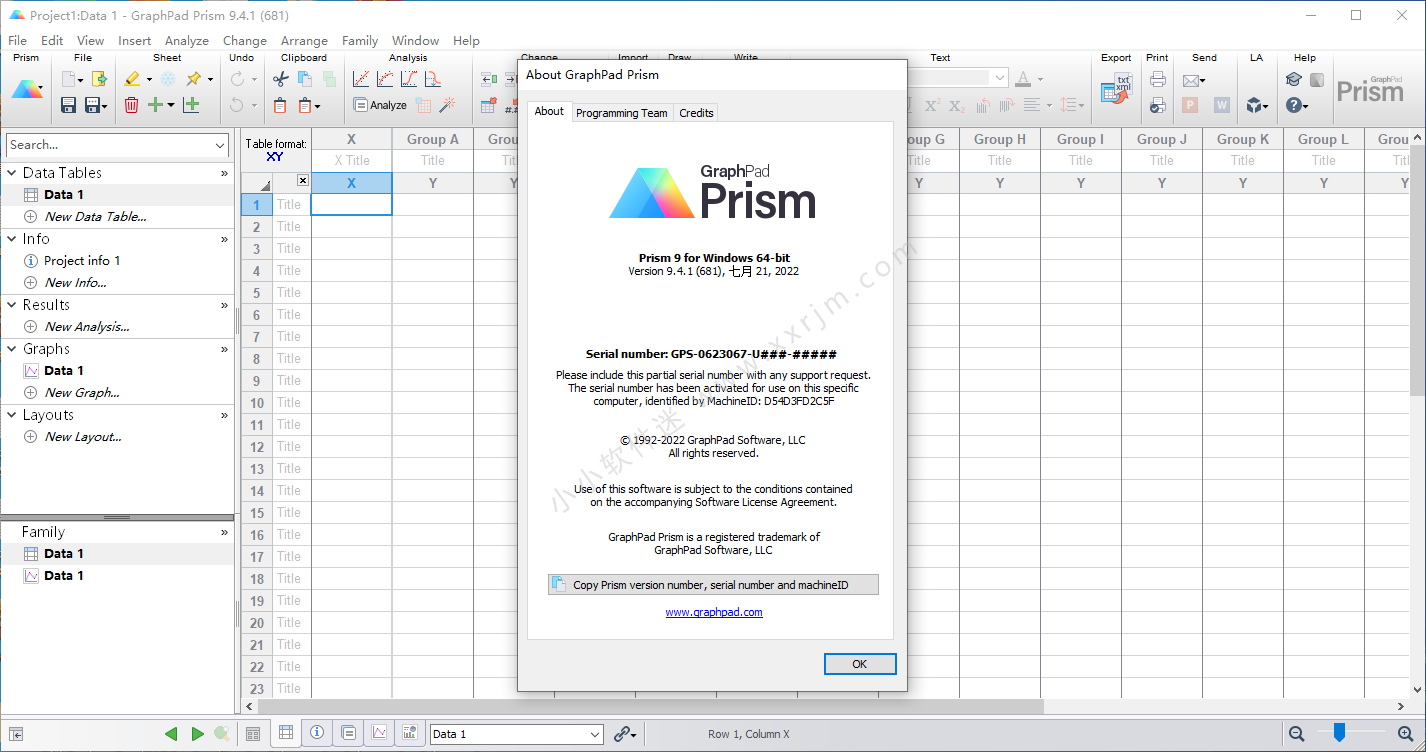1426x752 pixels.
Task: Select Data 1 table in Family panel
Action: tap(64, 554)
